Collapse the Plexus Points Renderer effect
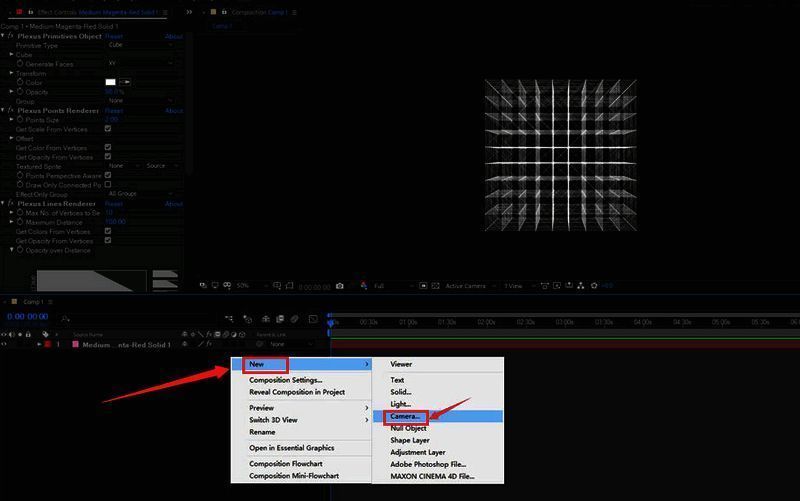The image size is (800, 501). [x=4, y=111]
